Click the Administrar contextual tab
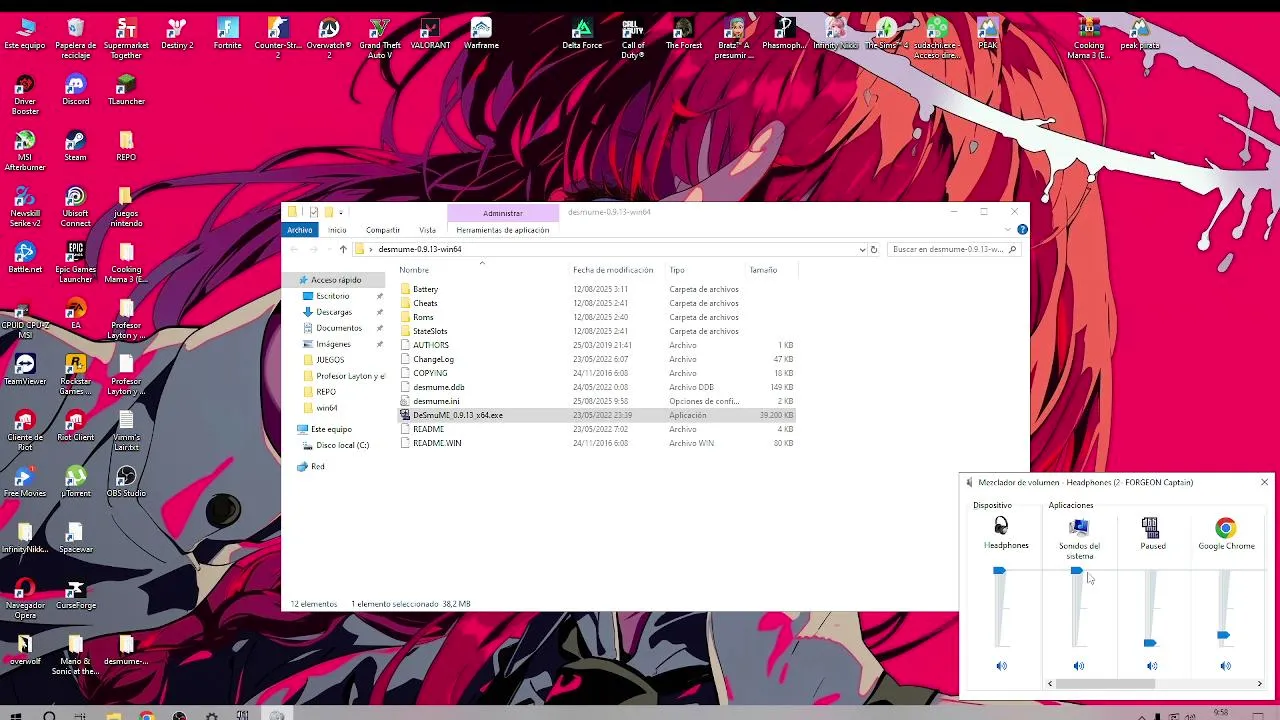Screen dimensions: 1280x720 (503, 213)
